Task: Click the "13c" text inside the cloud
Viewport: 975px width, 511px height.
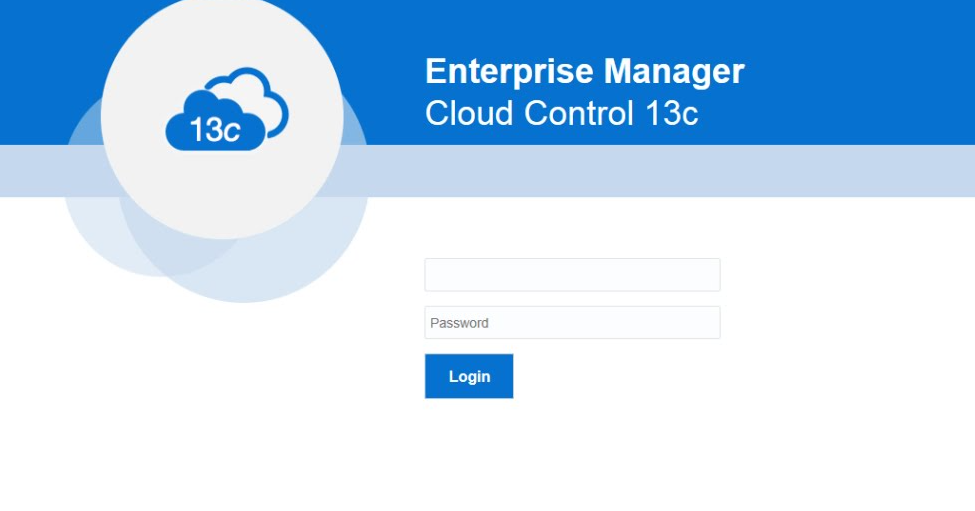Action: coord(215,130)
